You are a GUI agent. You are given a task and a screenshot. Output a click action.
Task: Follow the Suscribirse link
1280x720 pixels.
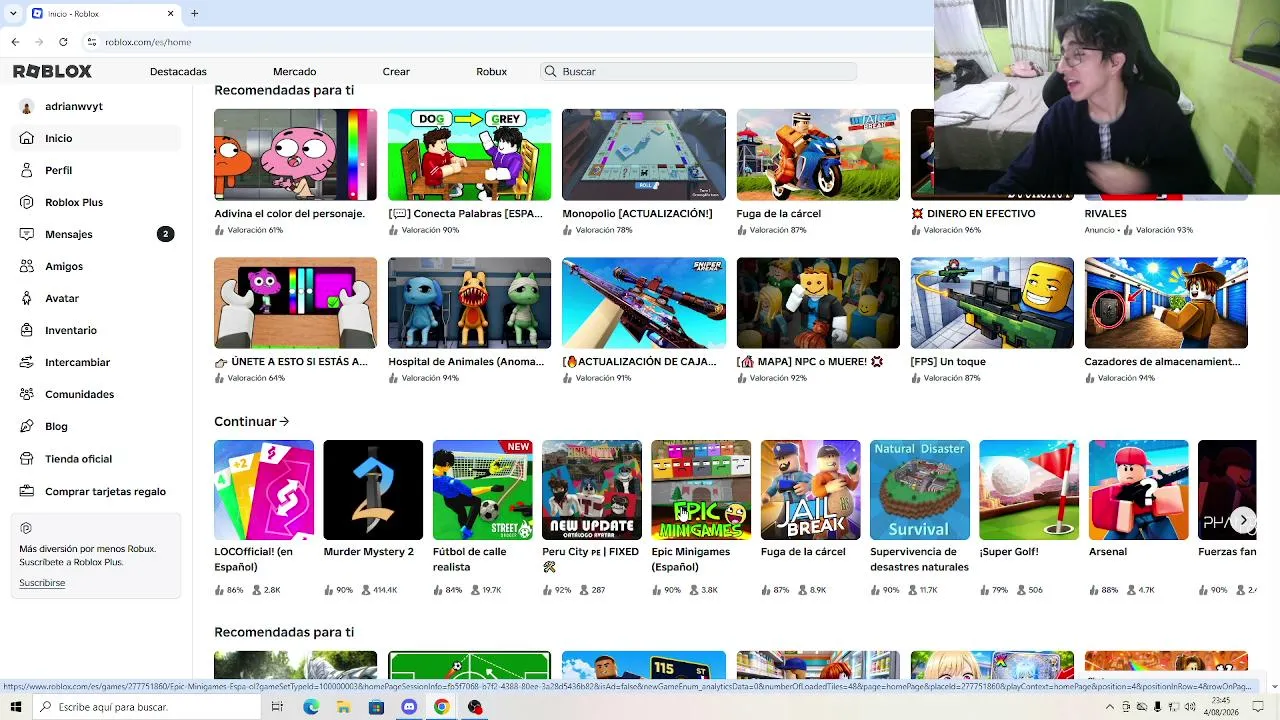(42, 583)
